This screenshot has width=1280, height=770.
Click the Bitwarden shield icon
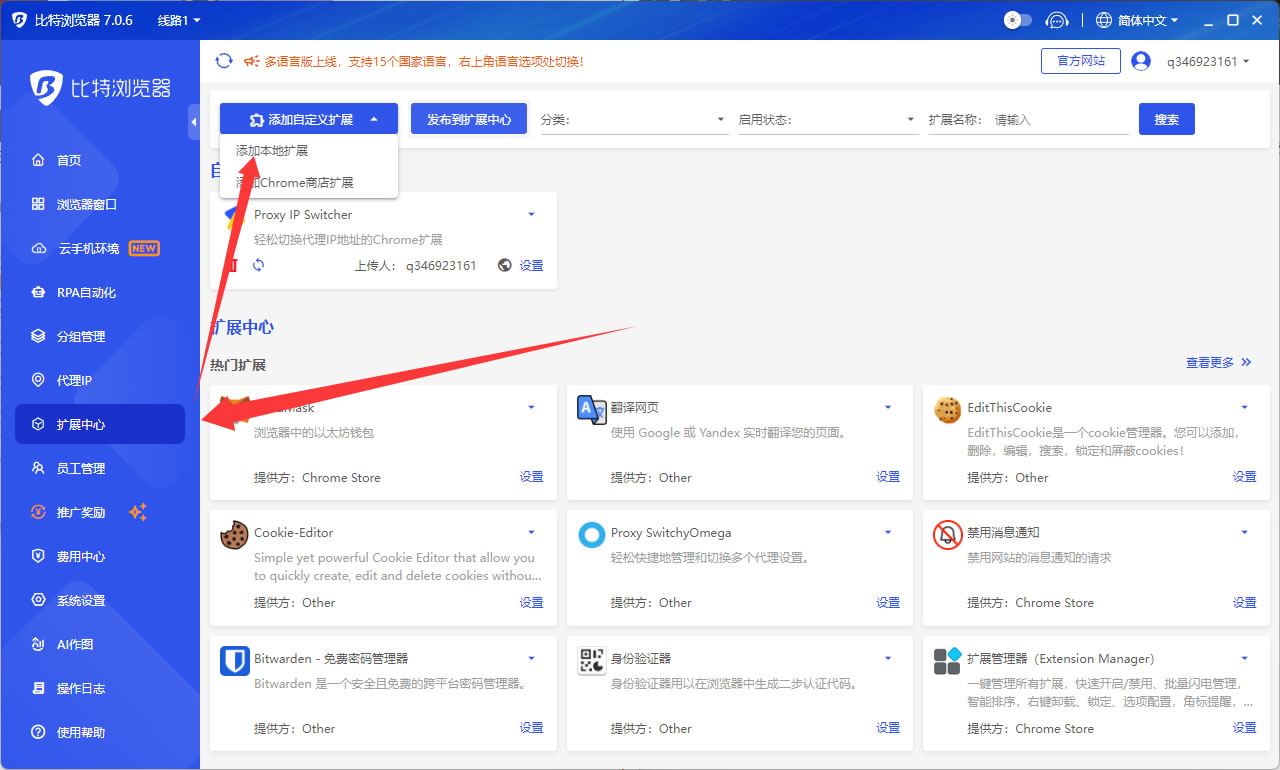[234, 660]
